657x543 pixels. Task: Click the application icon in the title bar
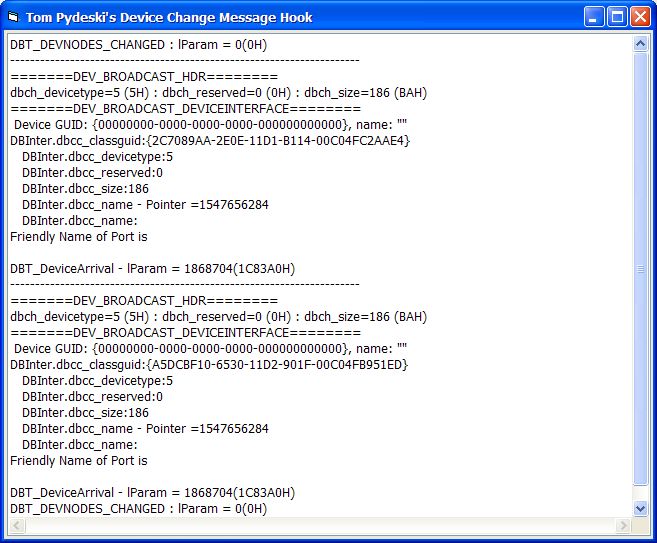click(13, 17)
